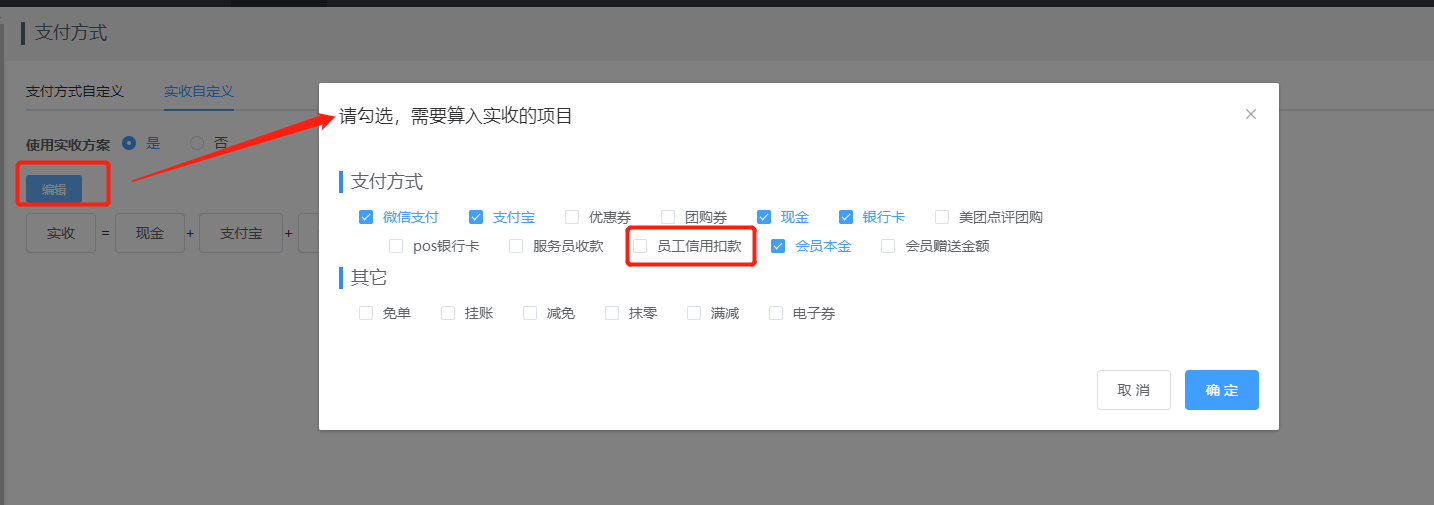This screenshot has height=505, width=1434.
Task: Uncheck the 银行卡 checkbox
Action: pos(846,217)
